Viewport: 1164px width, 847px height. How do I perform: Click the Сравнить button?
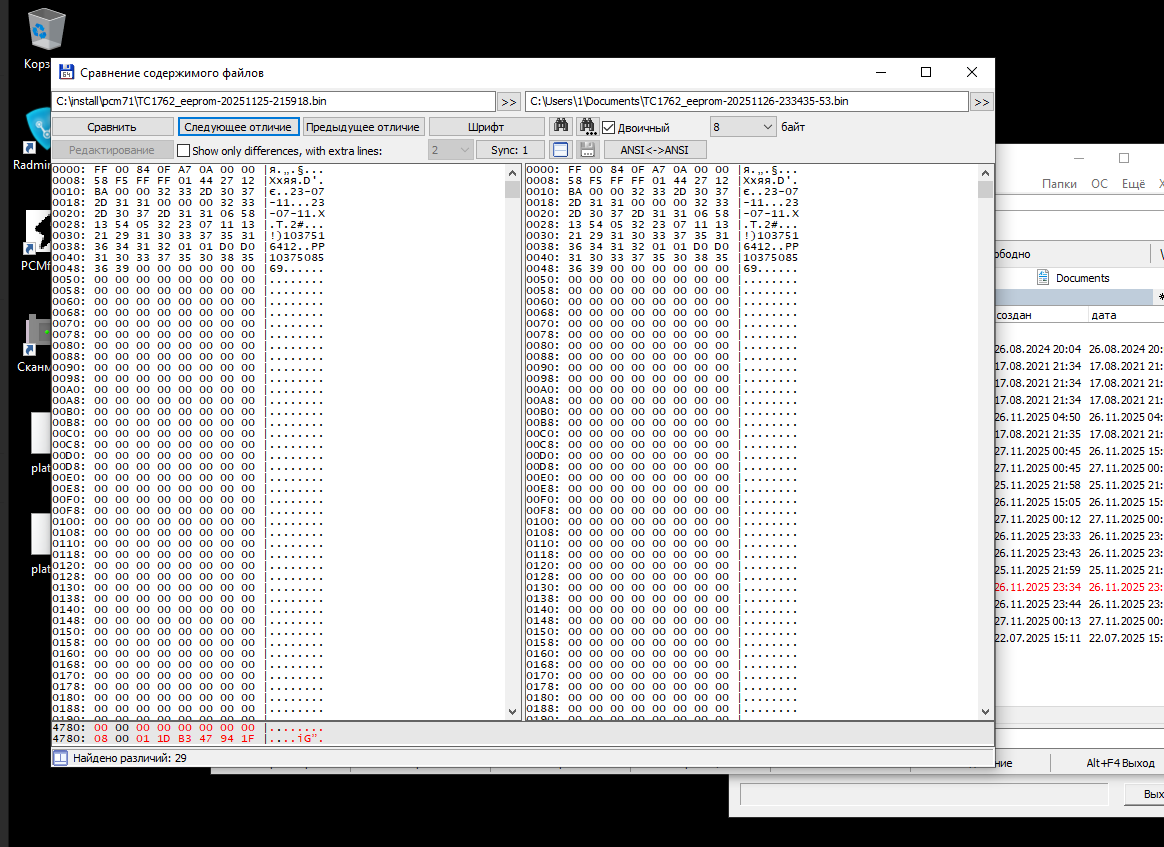[112, 127]
